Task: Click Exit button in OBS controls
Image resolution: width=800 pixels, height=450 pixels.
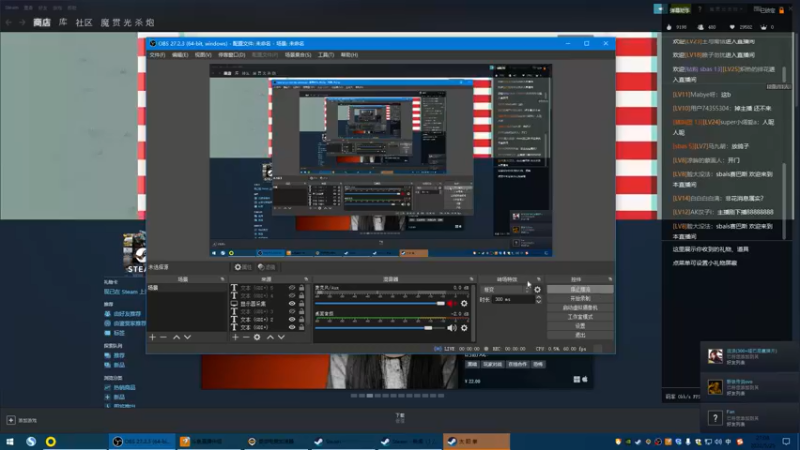Action: (x=580, y=335)
